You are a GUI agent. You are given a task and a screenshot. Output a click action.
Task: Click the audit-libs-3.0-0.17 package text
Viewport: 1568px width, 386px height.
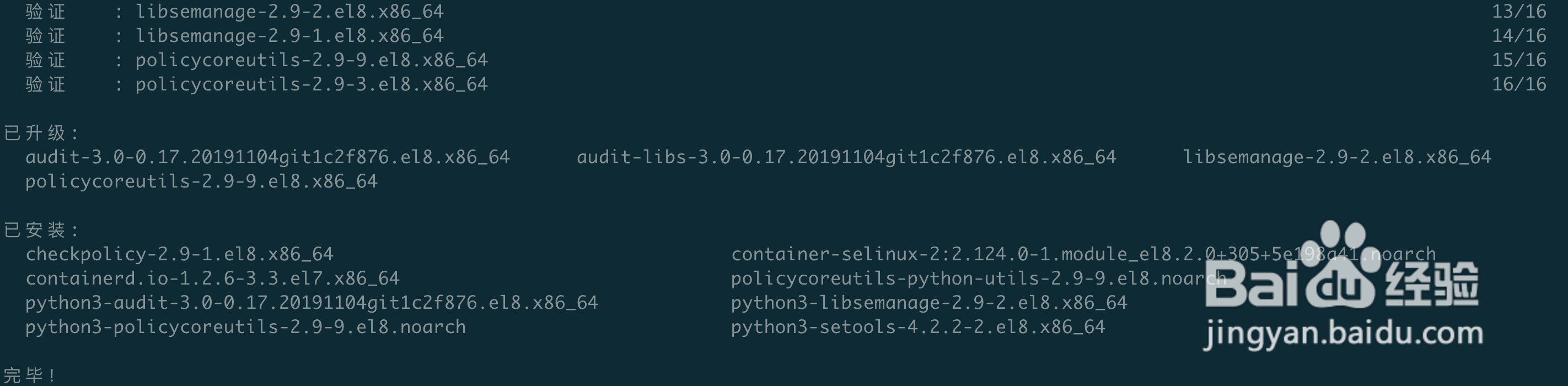[847, 158]
